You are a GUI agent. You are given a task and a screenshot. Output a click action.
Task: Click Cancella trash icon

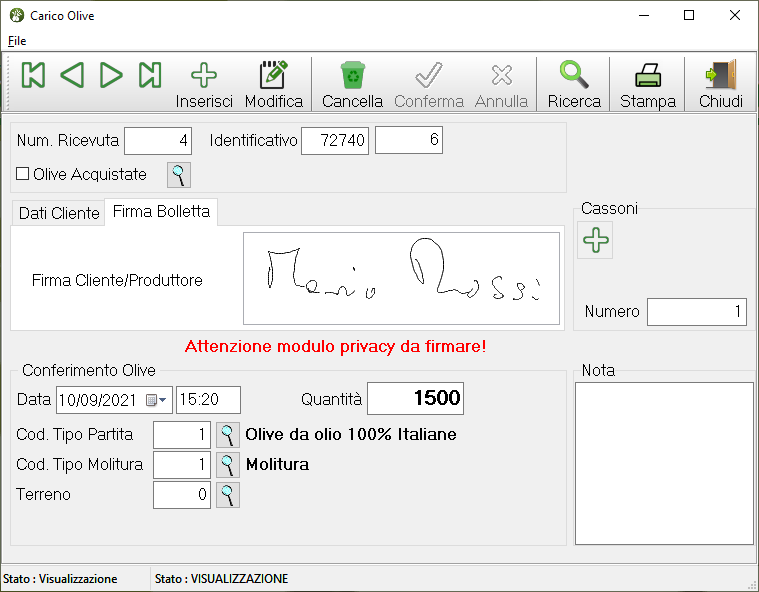[x=352, y=75]
